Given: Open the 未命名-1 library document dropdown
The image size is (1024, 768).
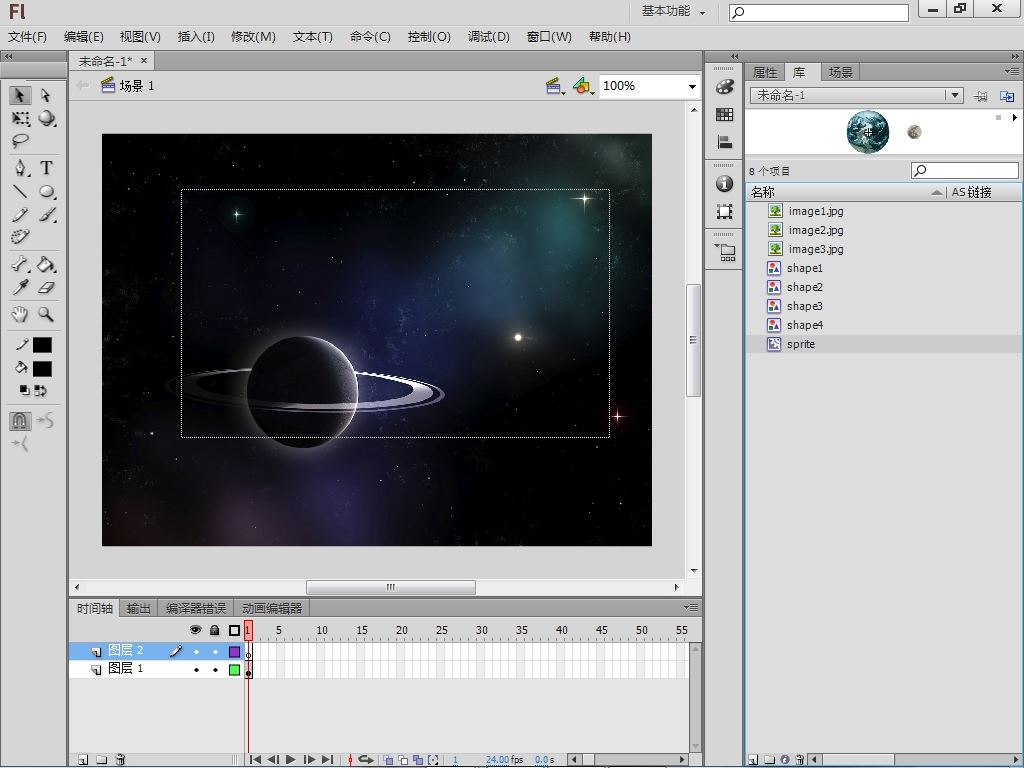Looking at the screenshot, I should tap(955, 95).
